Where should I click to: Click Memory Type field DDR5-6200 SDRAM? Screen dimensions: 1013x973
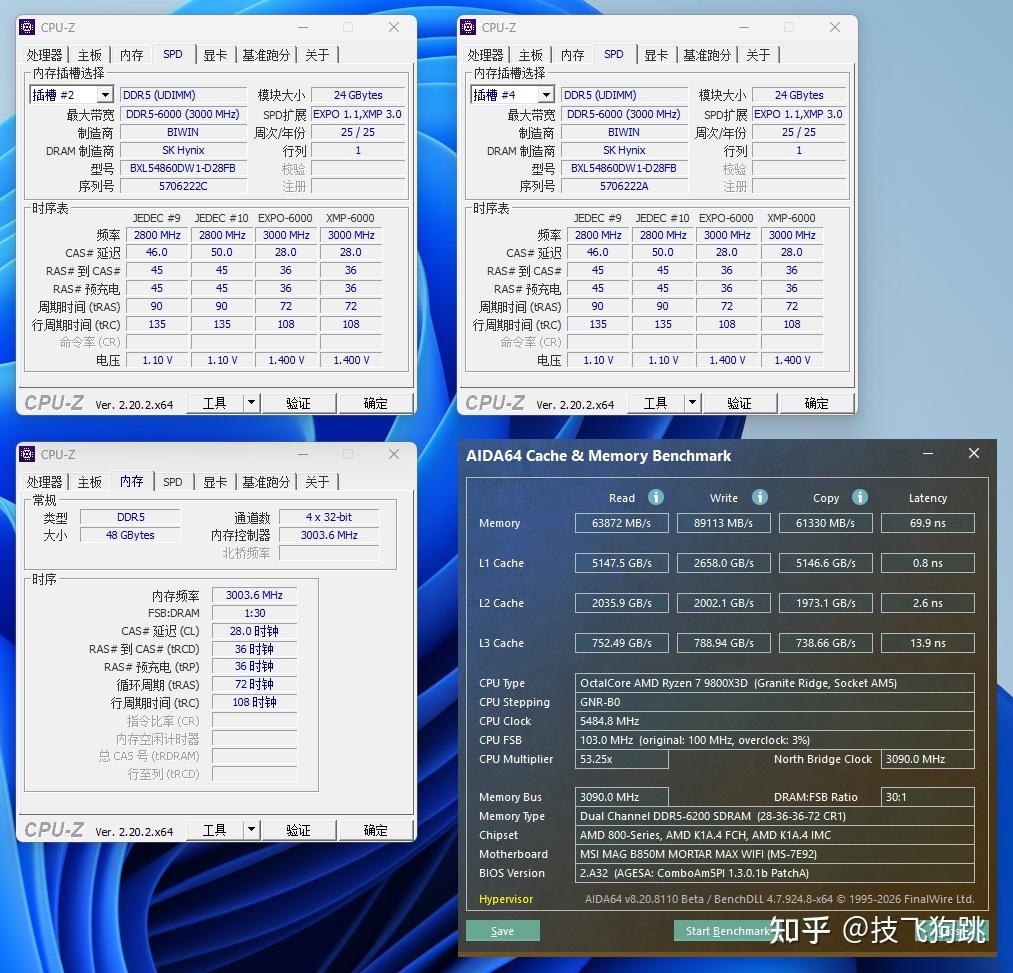[775, 816]
